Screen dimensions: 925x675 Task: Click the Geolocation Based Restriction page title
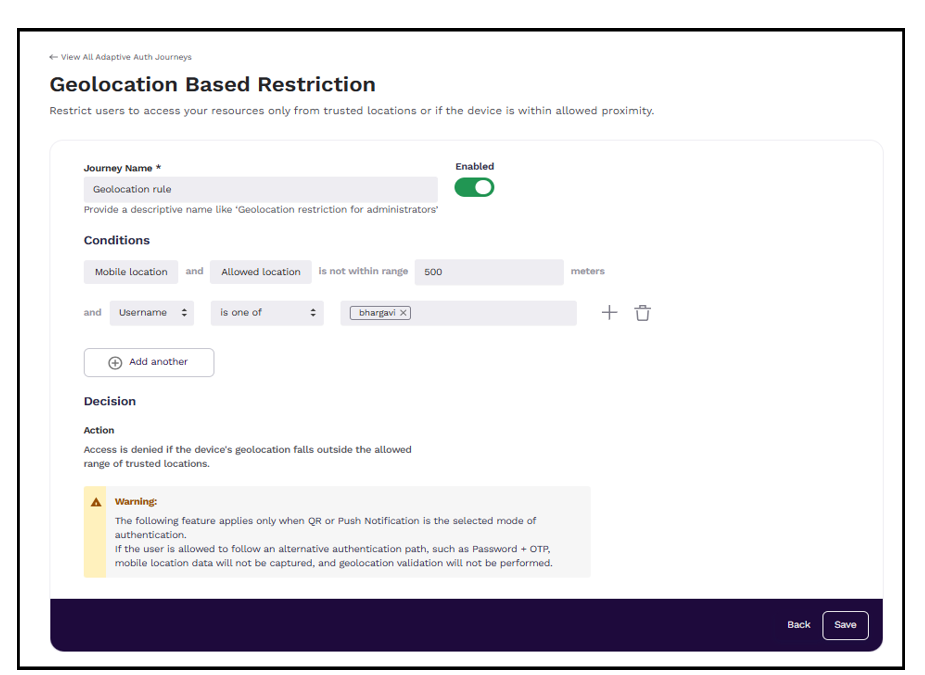tap(212, 85)
